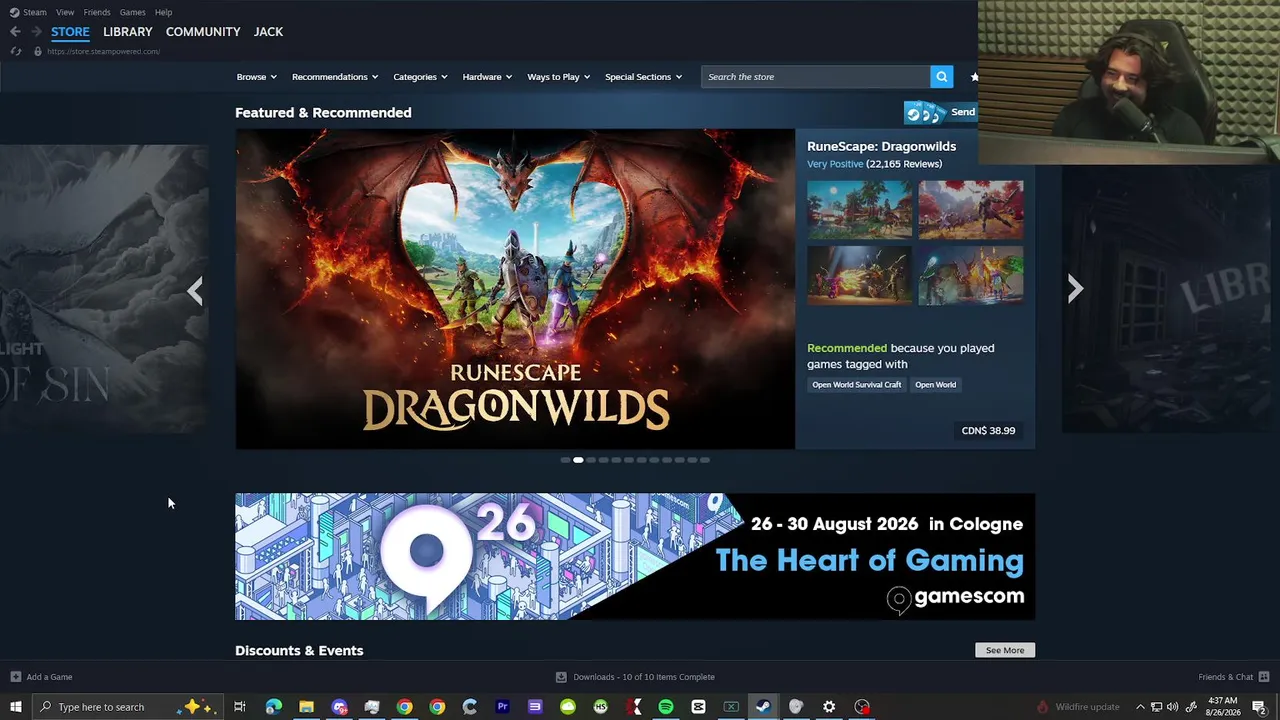Screen dimensions: 1280x720
Task: Click the Steam logo in the menu bar
Action: point(14,12)
